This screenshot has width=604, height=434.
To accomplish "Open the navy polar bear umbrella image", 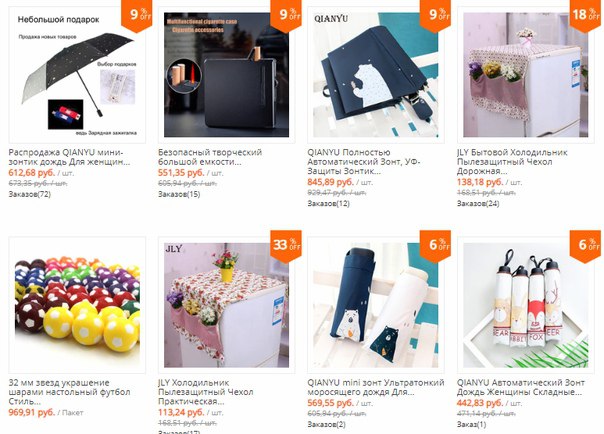I will click(x=376, y=75).
